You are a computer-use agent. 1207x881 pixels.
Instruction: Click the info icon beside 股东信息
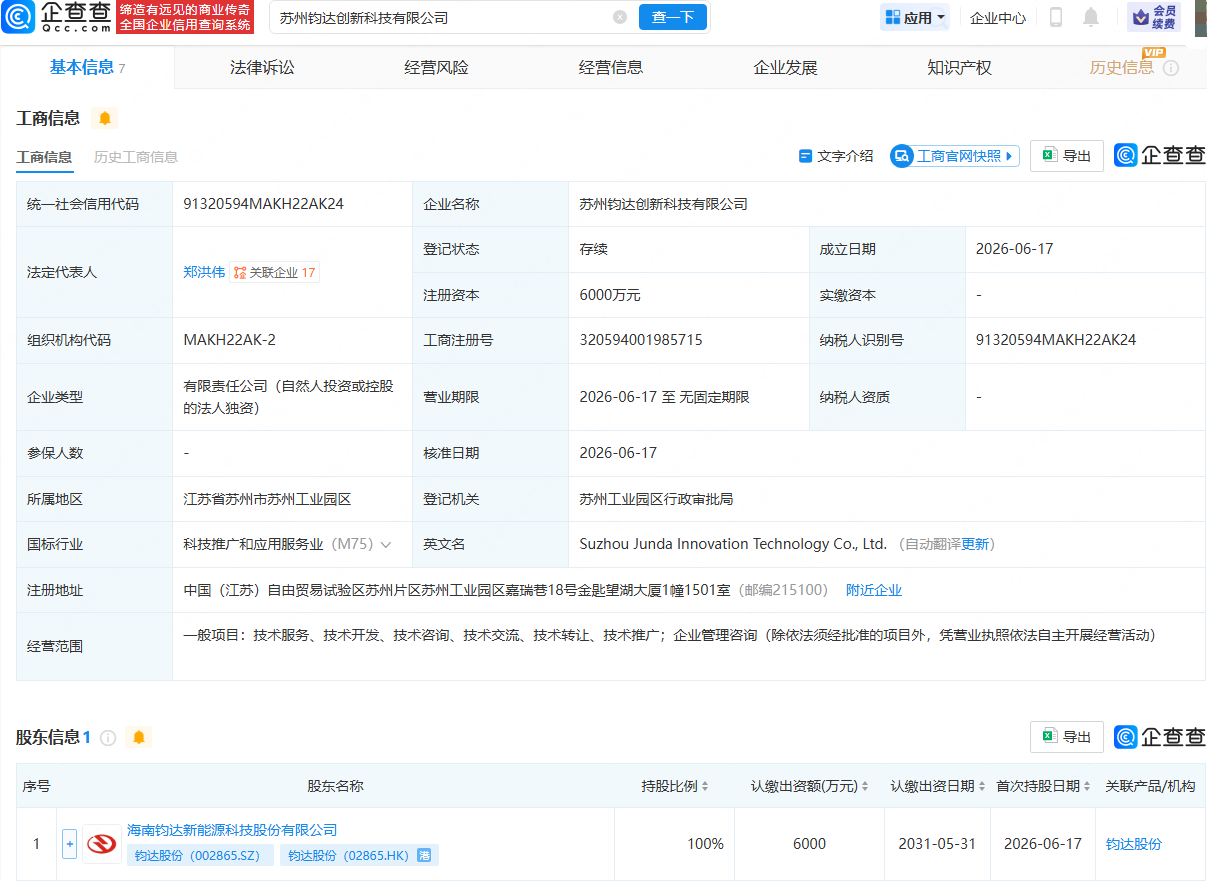[x=108, y=738]
